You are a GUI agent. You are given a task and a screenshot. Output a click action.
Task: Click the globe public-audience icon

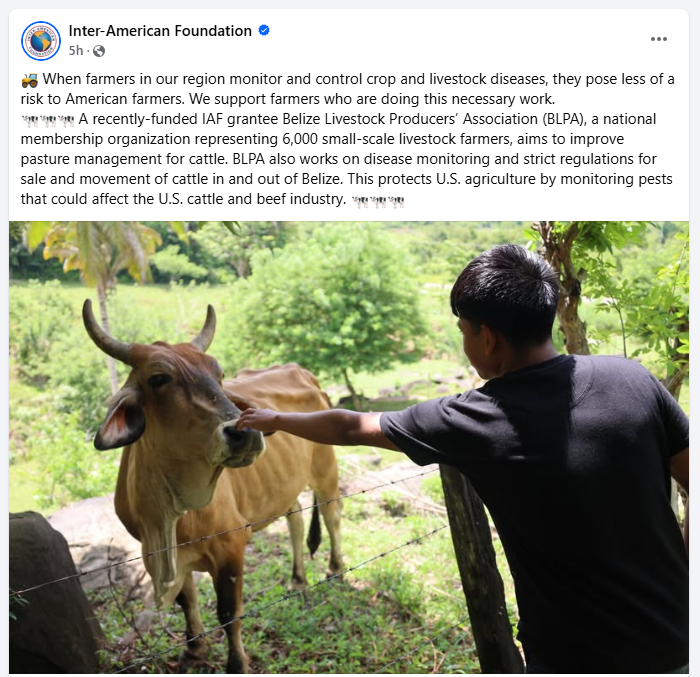coord(99,51)
